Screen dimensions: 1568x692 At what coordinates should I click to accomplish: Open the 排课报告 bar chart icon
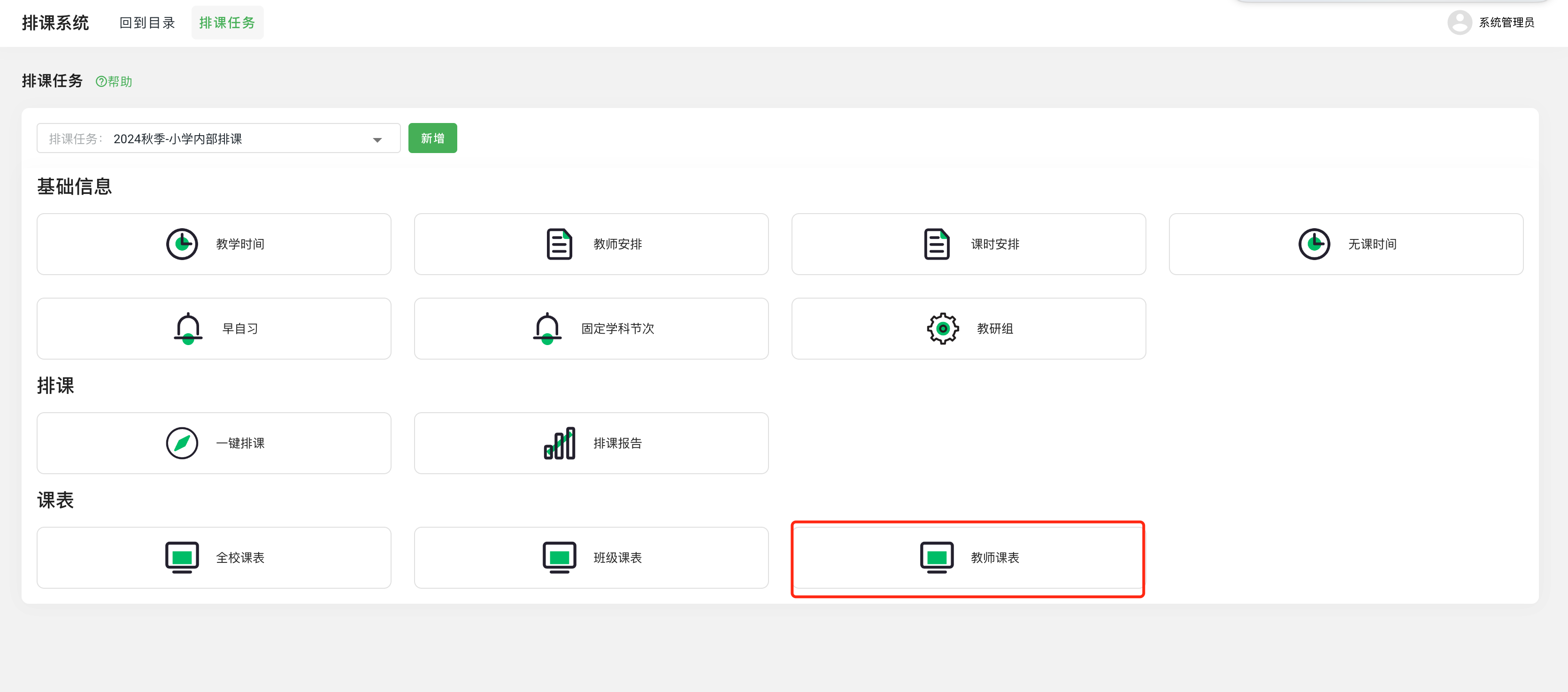coord(559,443)
